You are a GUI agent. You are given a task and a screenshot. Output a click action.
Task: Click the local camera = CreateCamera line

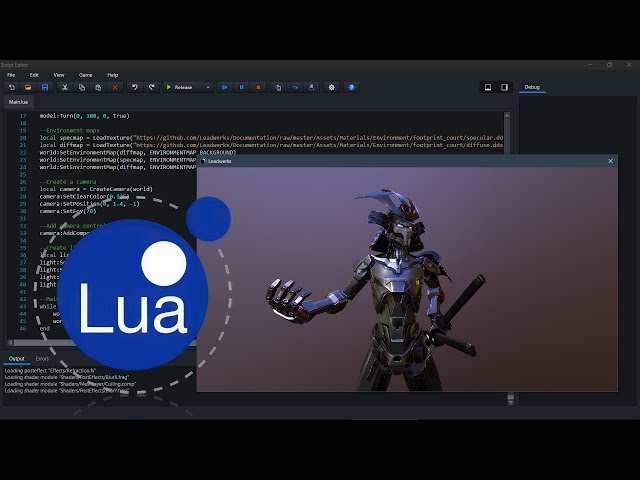96,189
